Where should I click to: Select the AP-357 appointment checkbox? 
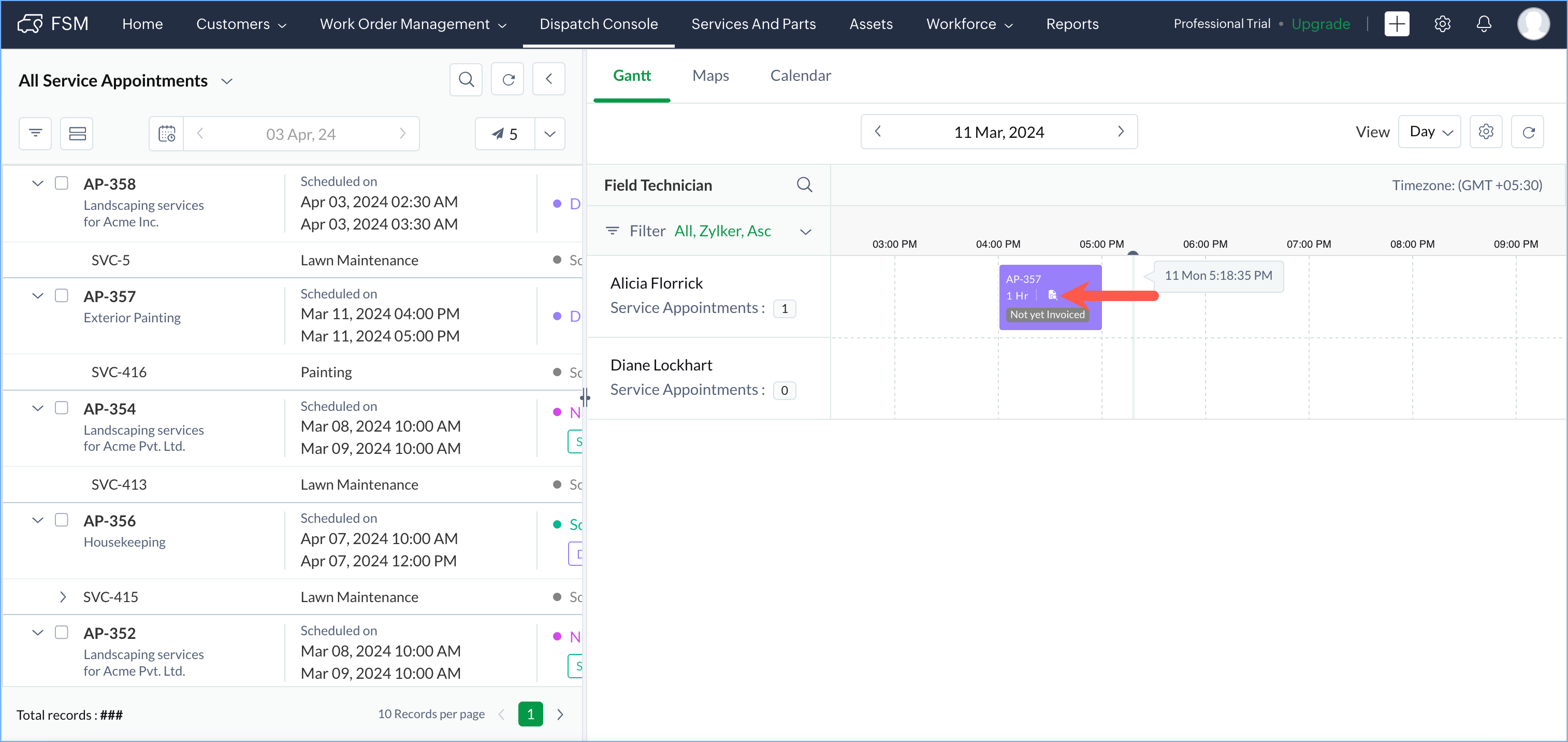point(62,295)
